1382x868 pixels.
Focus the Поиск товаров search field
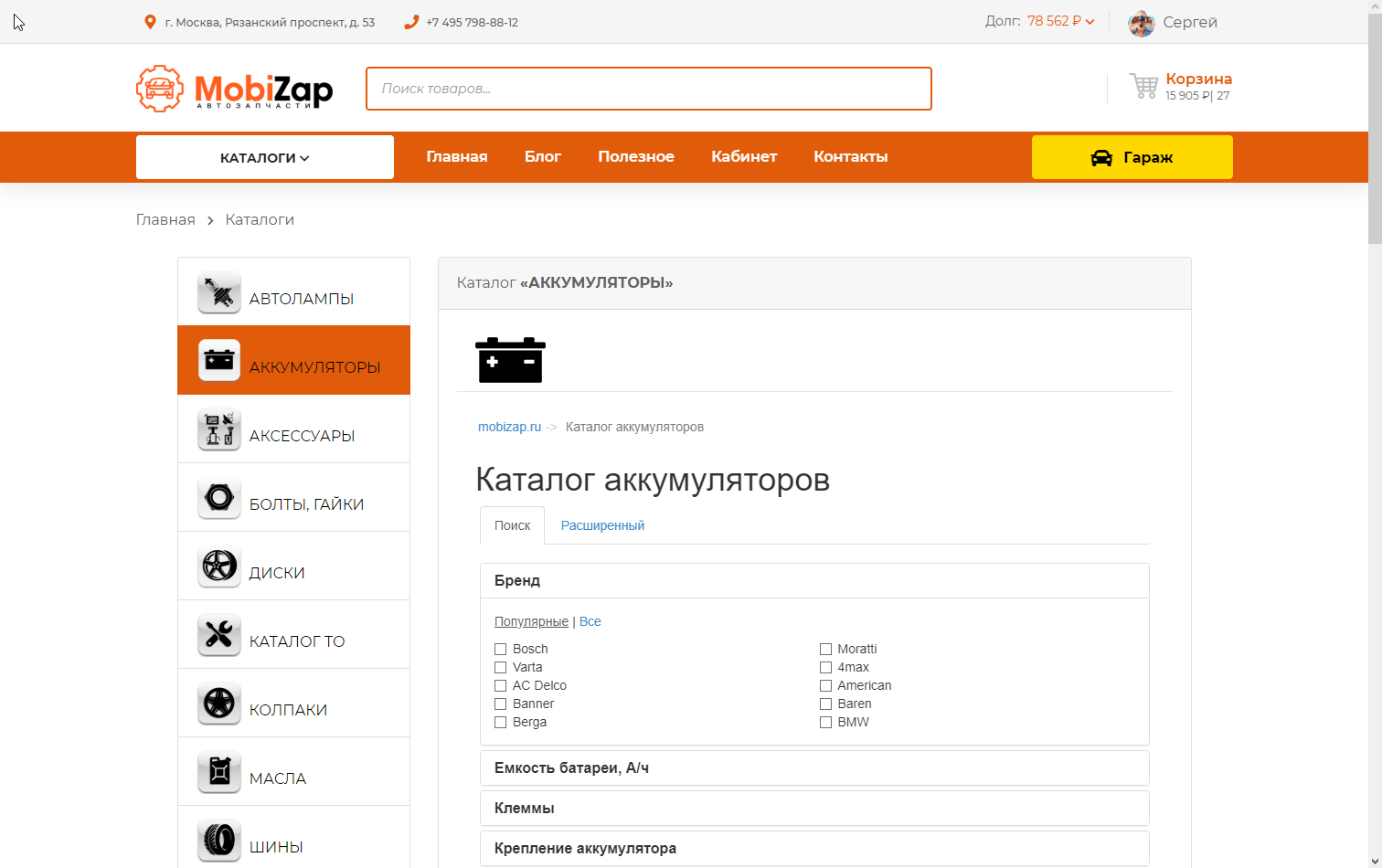pyautogui.click(x=649, y=89)
